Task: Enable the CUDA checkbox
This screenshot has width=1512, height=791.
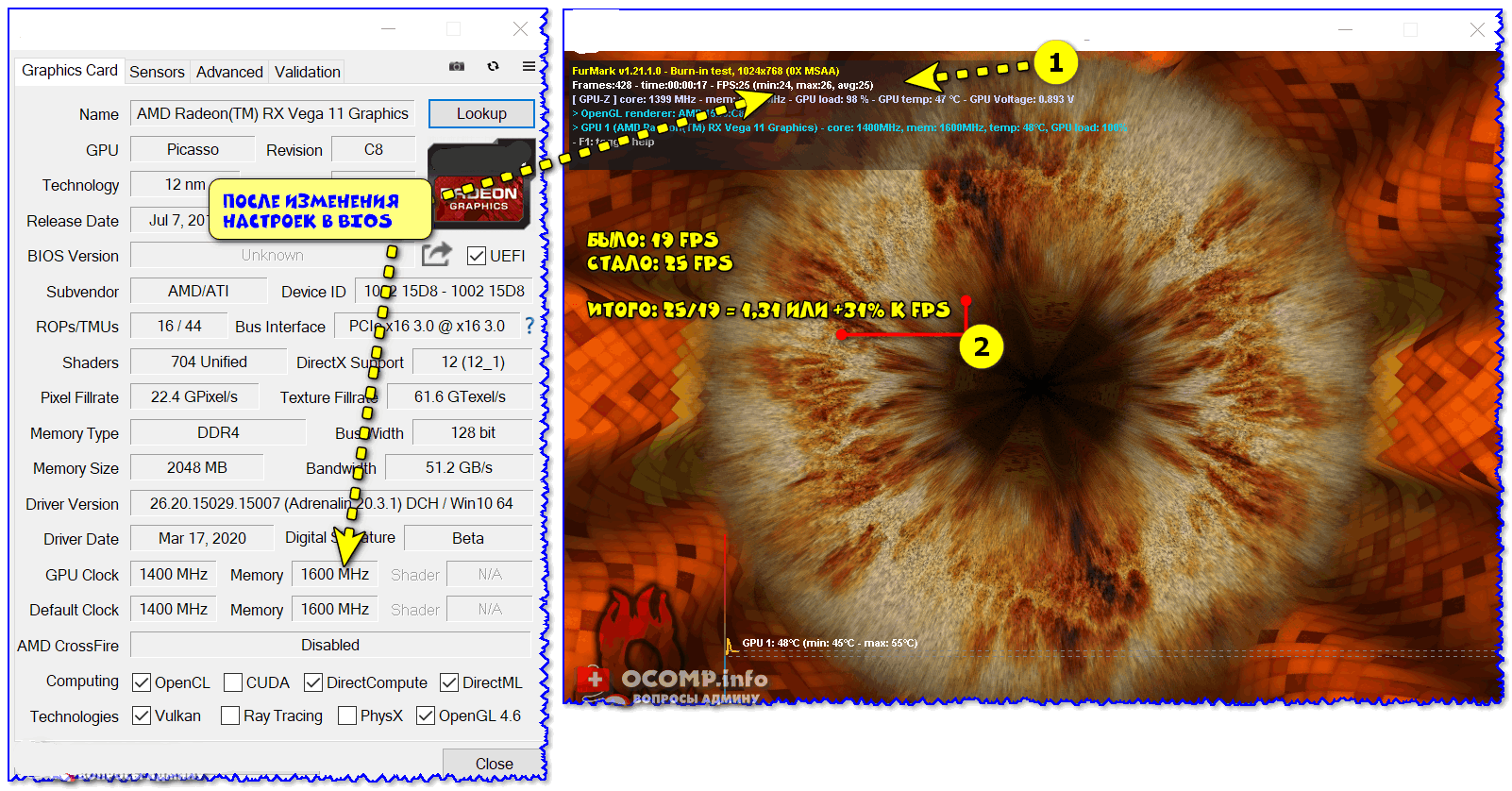Action: click(x=233, y=682)
